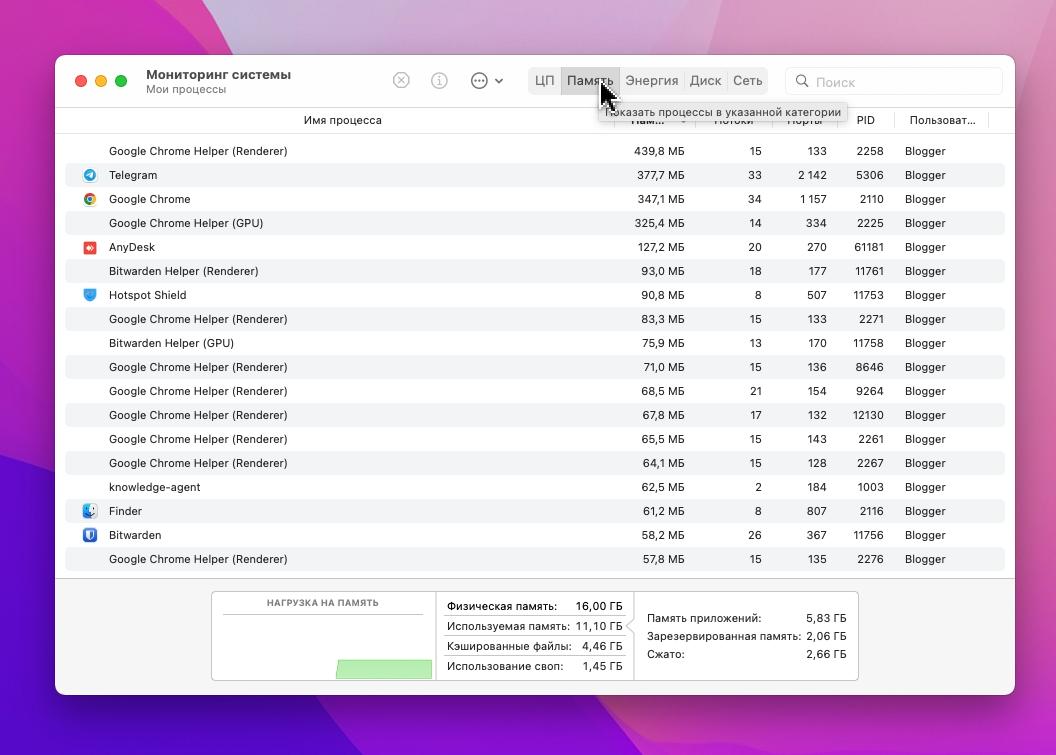Viewport: 1056px width, 755px height.
Task: Click PID 61181 in the AnyDesk row
Action: (869, 247)
